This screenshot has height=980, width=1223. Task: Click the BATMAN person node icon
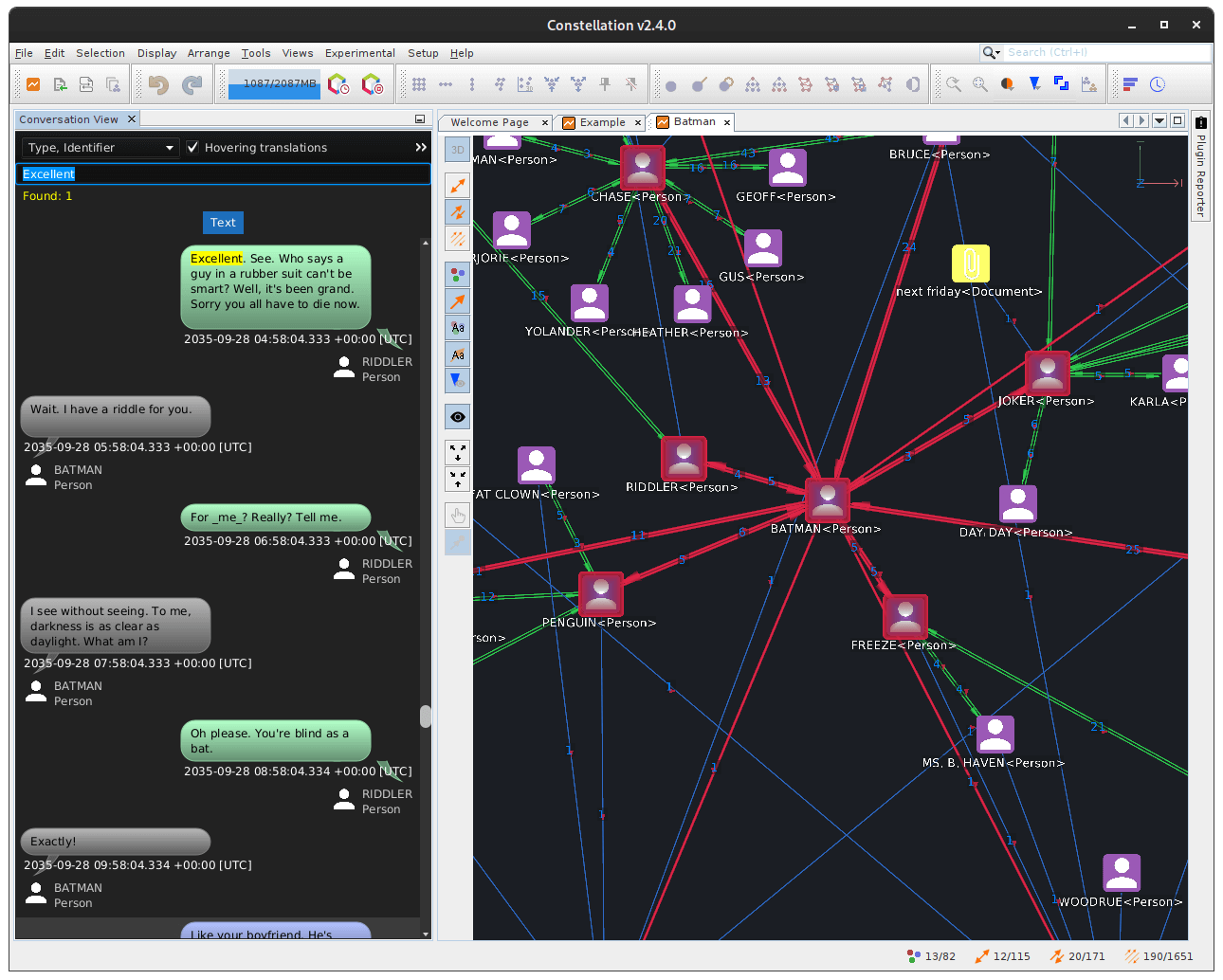828,499
